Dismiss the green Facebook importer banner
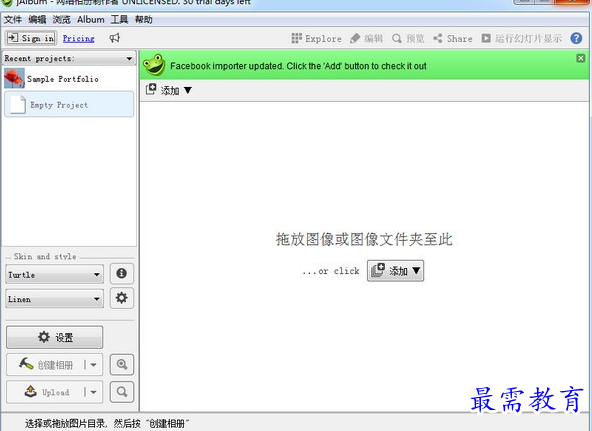Image resolution: width=592 pixels, height=431 pixels. (581, 58)
